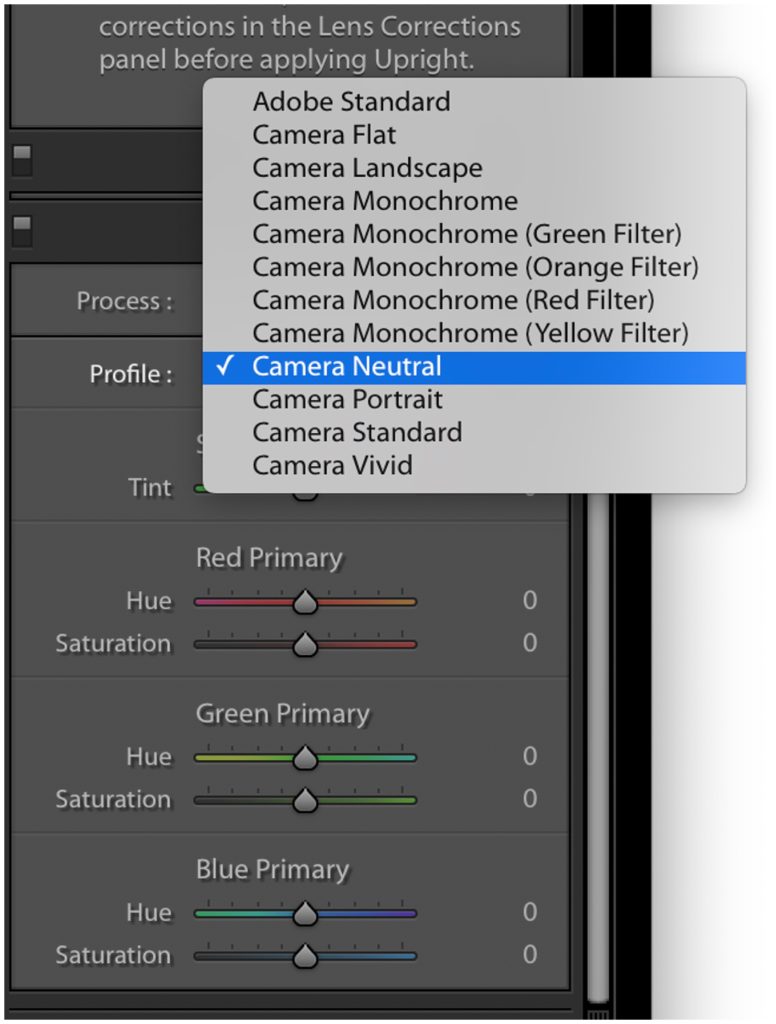The width and height of the screenshot is (776, 1024).
Task: Click the Blue Primary Hue value field
Action: coord(530,912)
